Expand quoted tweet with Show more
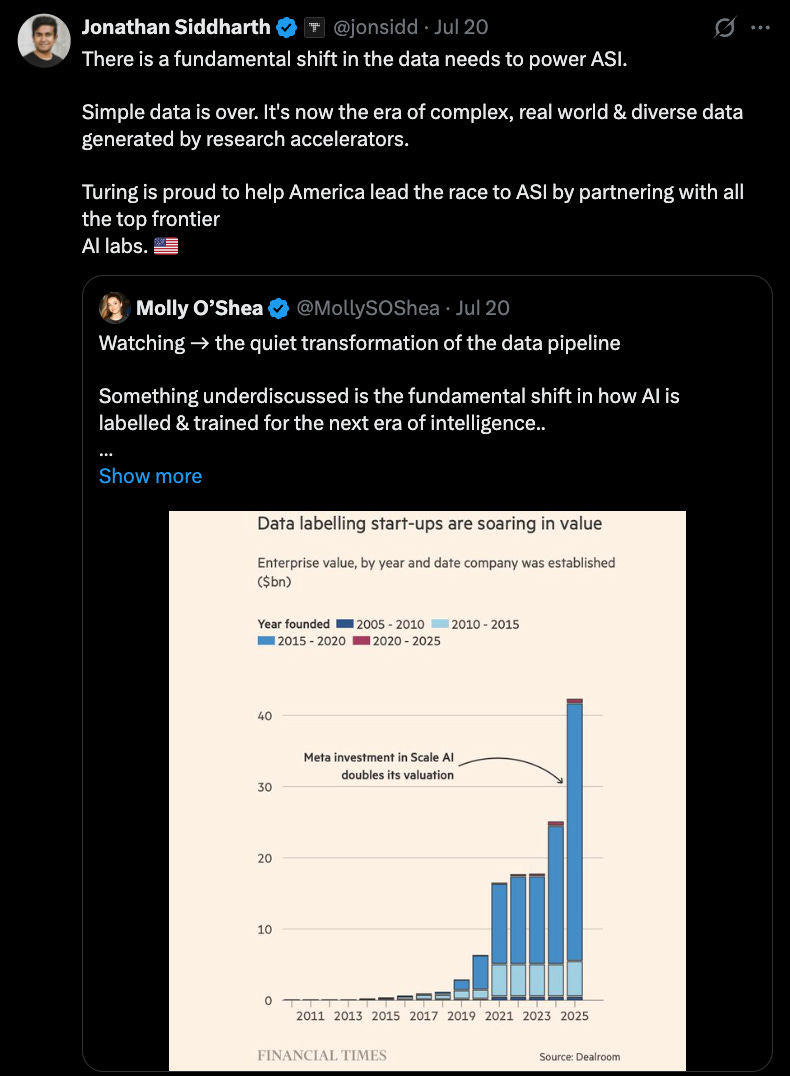The image size is (790, 1076). (150, 476)
